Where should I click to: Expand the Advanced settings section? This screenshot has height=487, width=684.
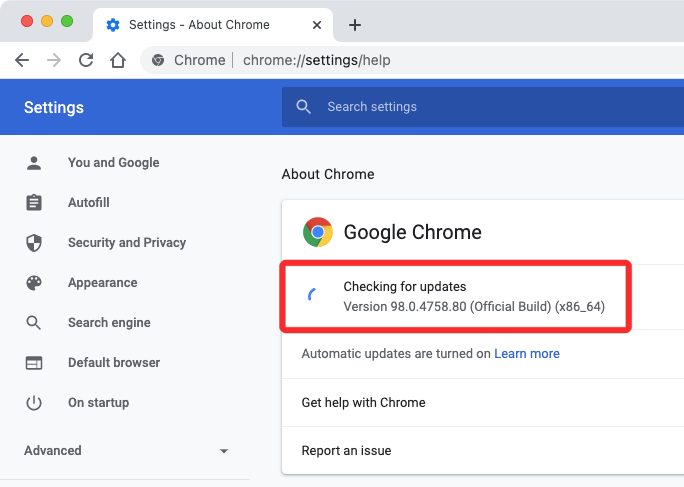point(126,450)
